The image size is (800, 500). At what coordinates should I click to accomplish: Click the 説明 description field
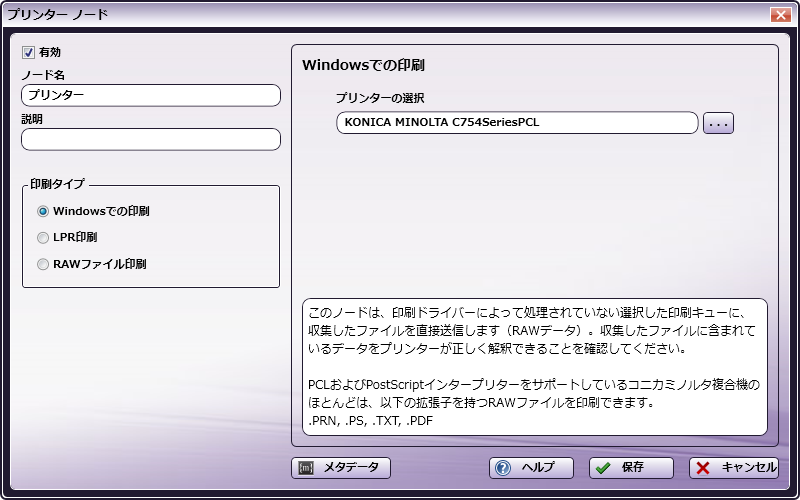point(151,139)
